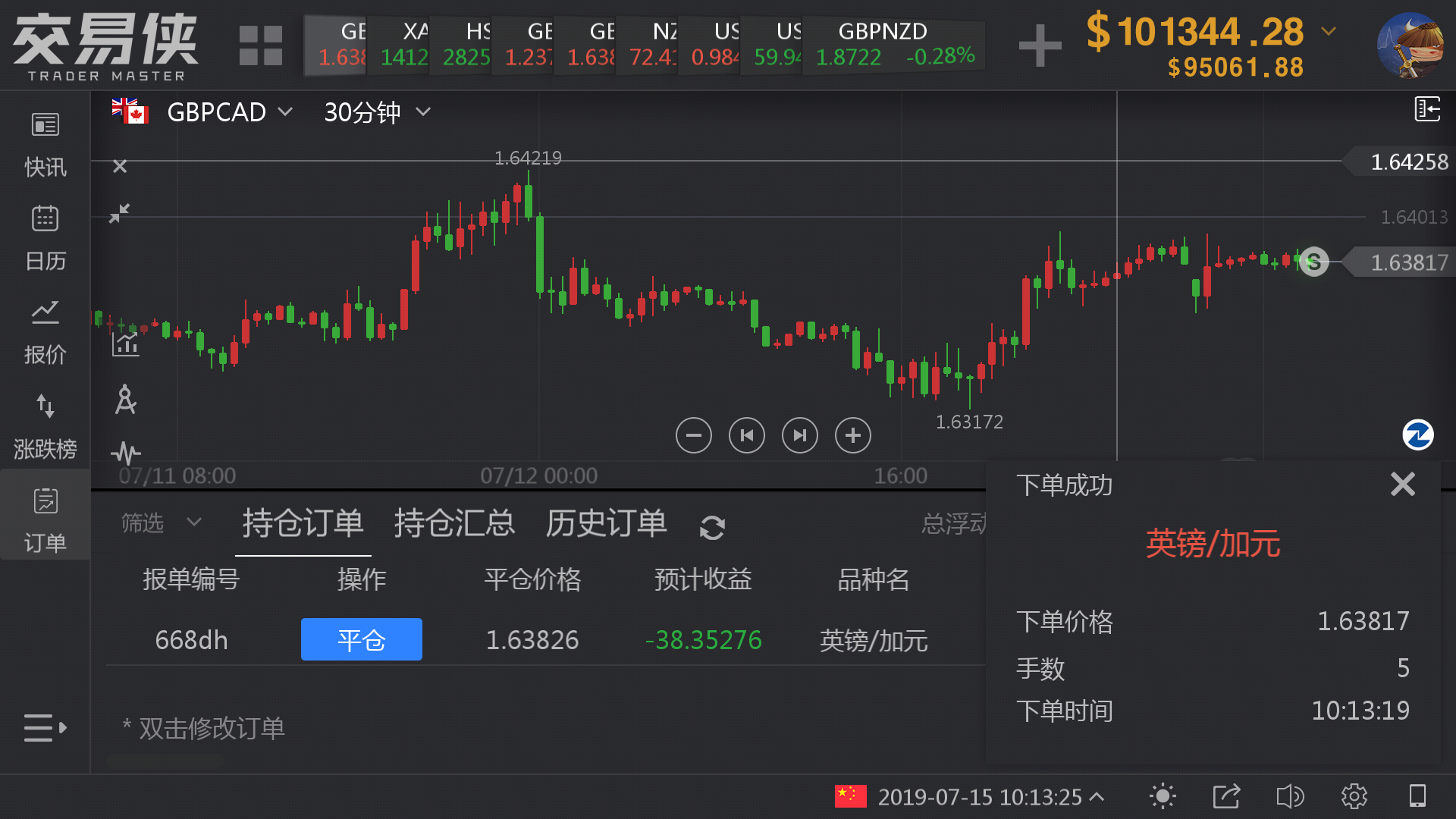Zoom out chart with minus button
The image size is (1456, 819).
click(x=693, y=435)
